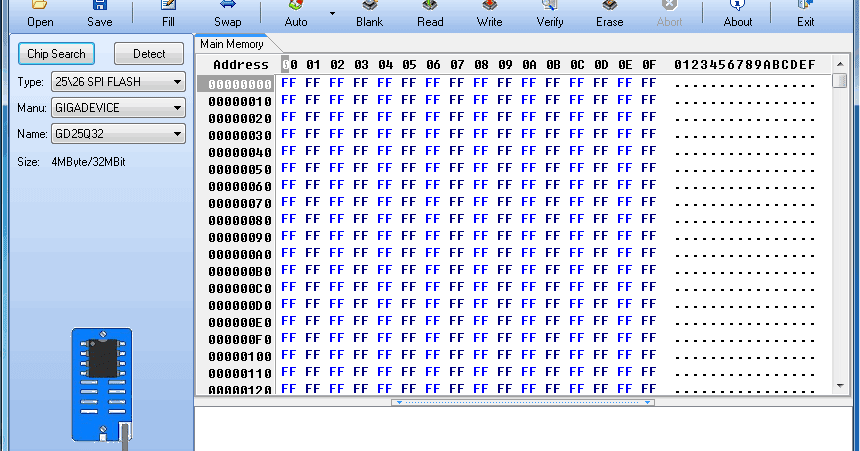Run the Auto programming sequence
This screenshot has width=860, height=451.
[296, 14]
